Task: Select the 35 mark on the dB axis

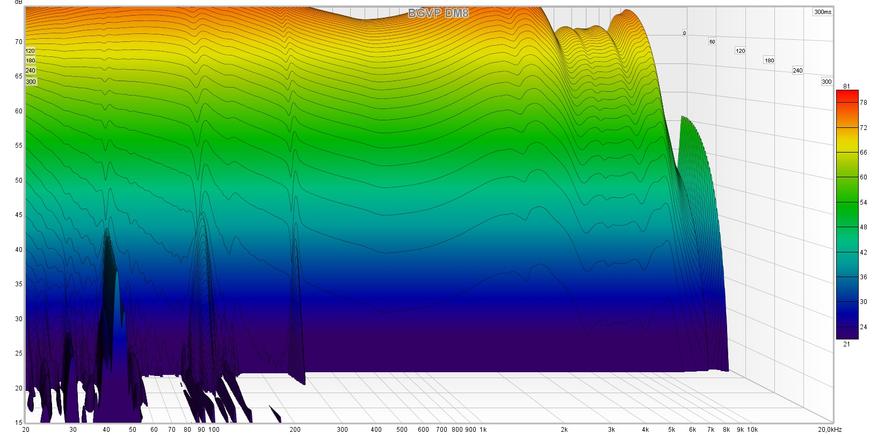Action: coord(18,284)
